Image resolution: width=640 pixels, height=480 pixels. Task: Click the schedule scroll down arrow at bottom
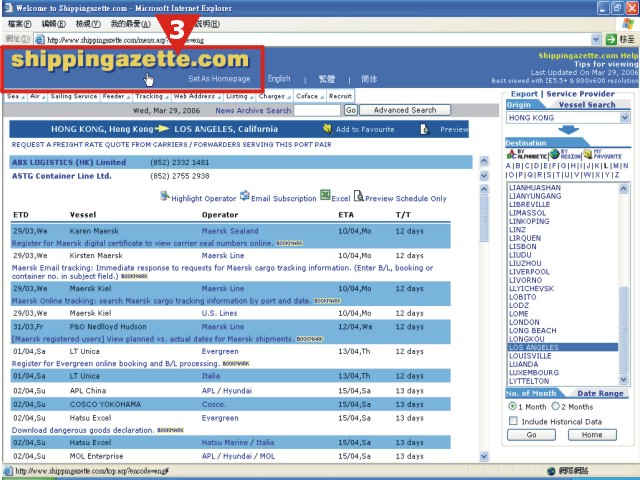point(484,456)
